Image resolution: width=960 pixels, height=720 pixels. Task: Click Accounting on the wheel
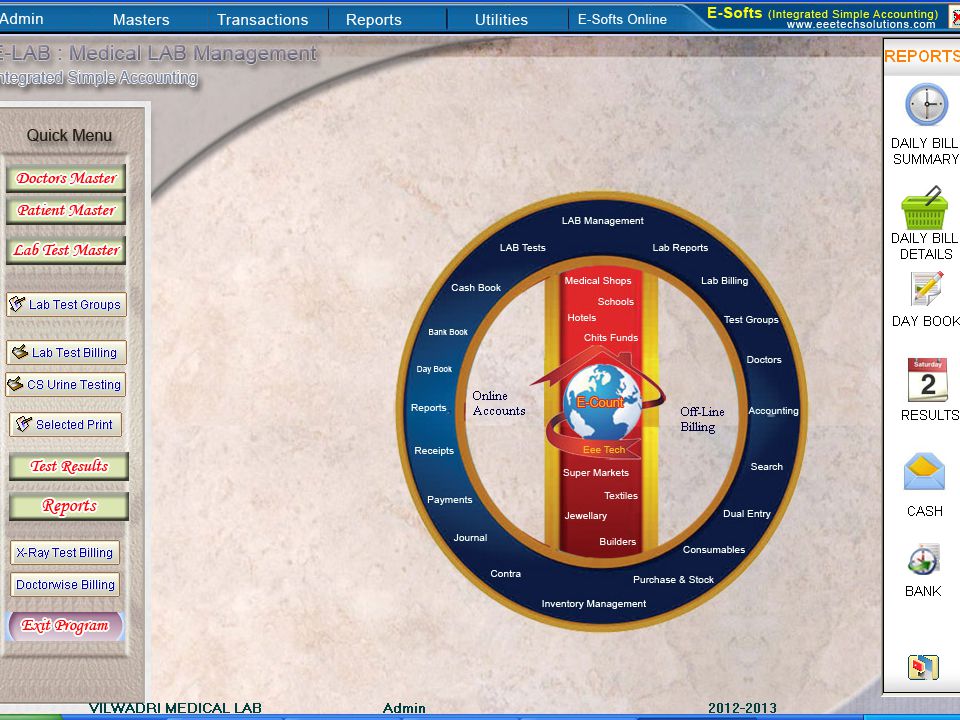[773, 411]
